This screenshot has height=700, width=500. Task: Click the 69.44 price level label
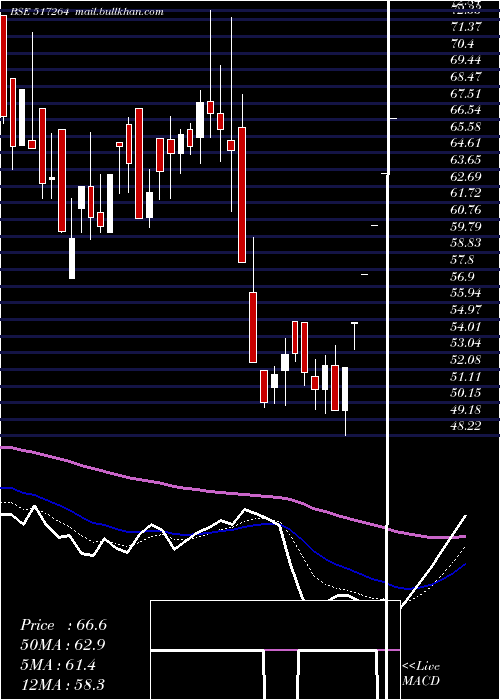[x=466, y=60]
